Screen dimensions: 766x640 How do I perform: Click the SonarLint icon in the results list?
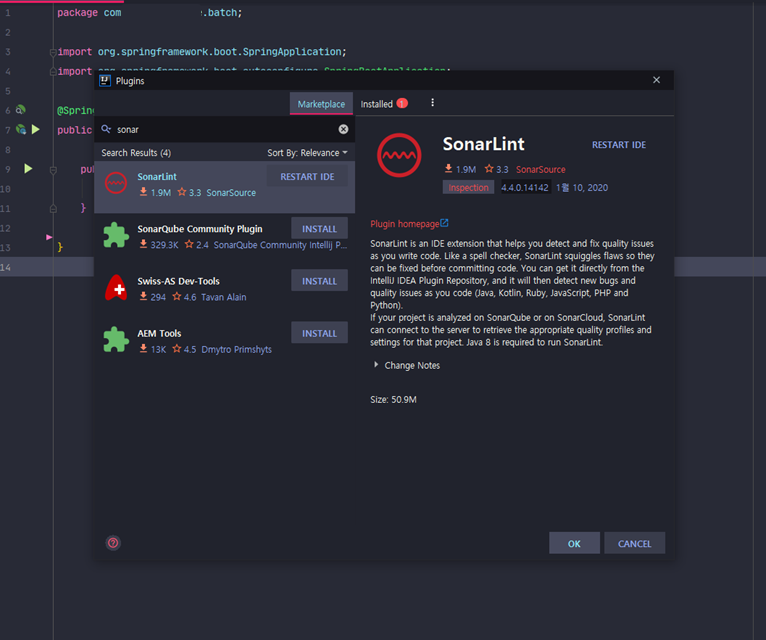click(116, 184)
